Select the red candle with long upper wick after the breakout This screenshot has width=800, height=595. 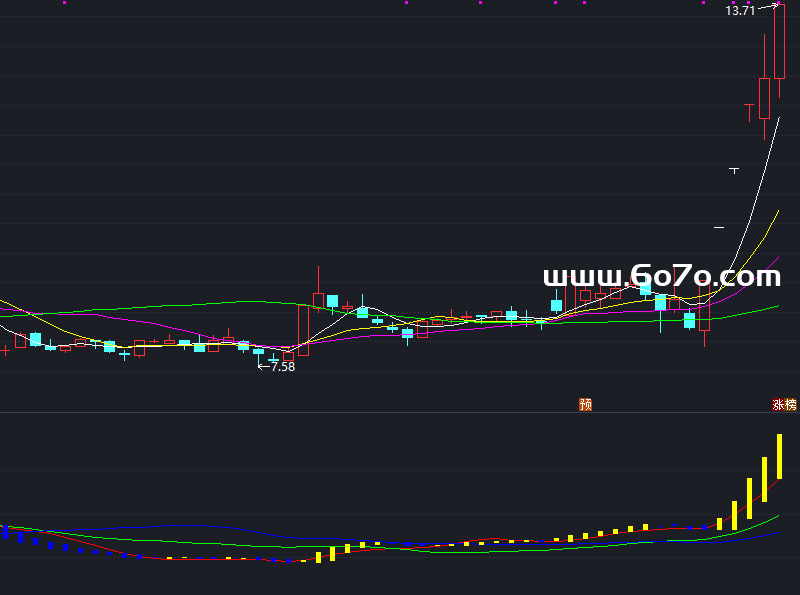coord(319,295)
